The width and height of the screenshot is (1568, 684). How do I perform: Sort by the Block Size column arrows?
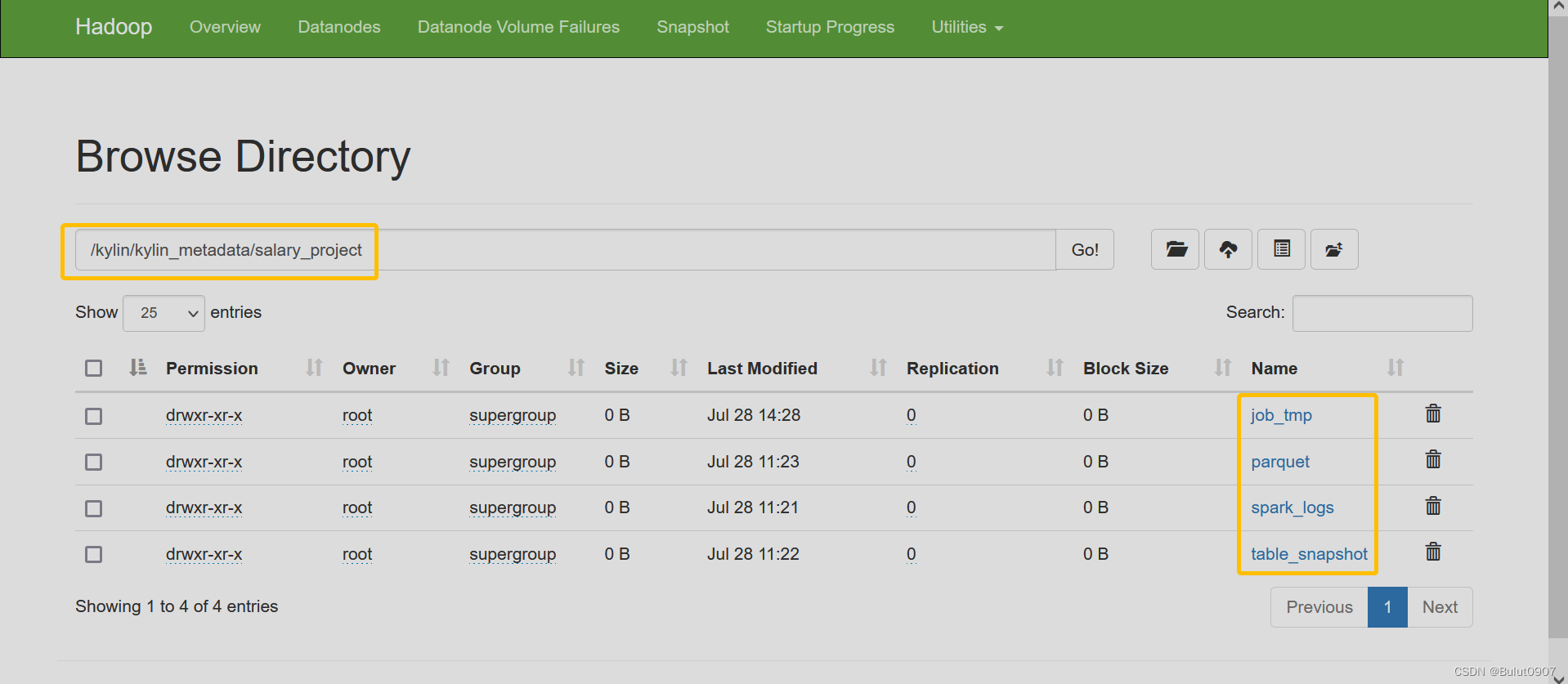[1222, 368]
